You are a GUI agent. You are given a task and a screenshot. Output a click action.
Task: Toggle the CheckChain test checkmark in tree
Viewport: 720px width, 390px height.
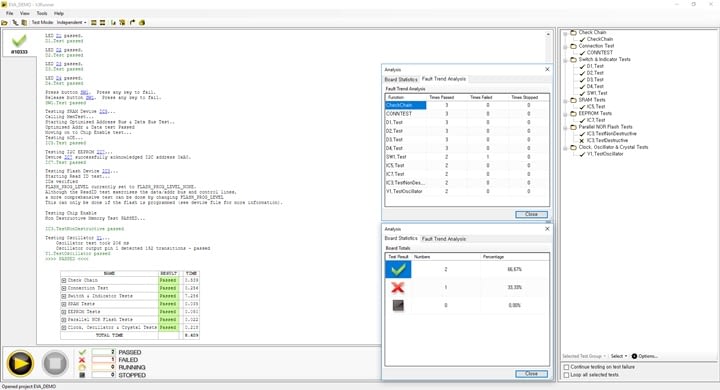(x=582, y=40)
